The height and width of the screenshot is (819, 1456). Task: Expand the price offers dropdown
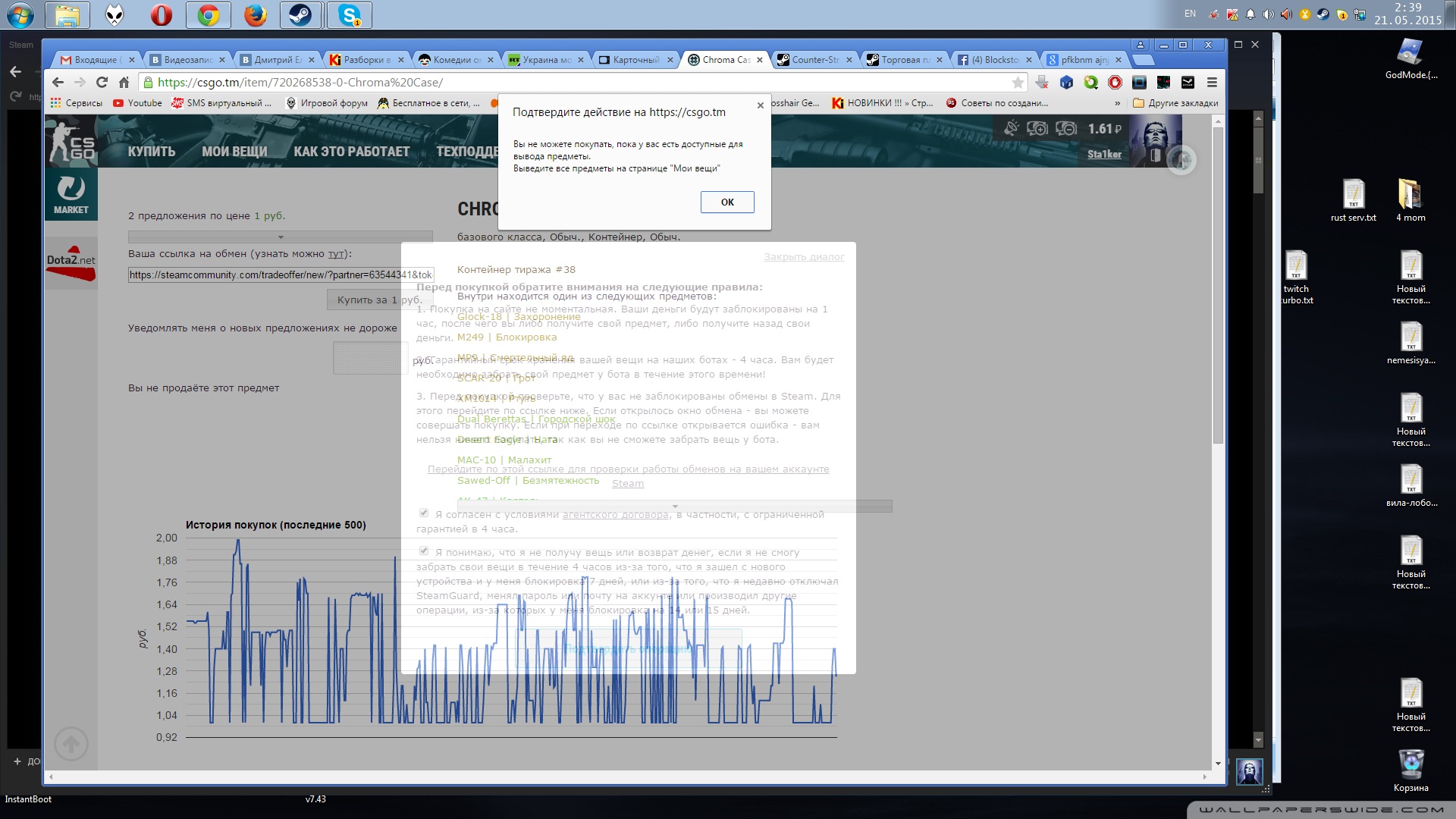280,237
